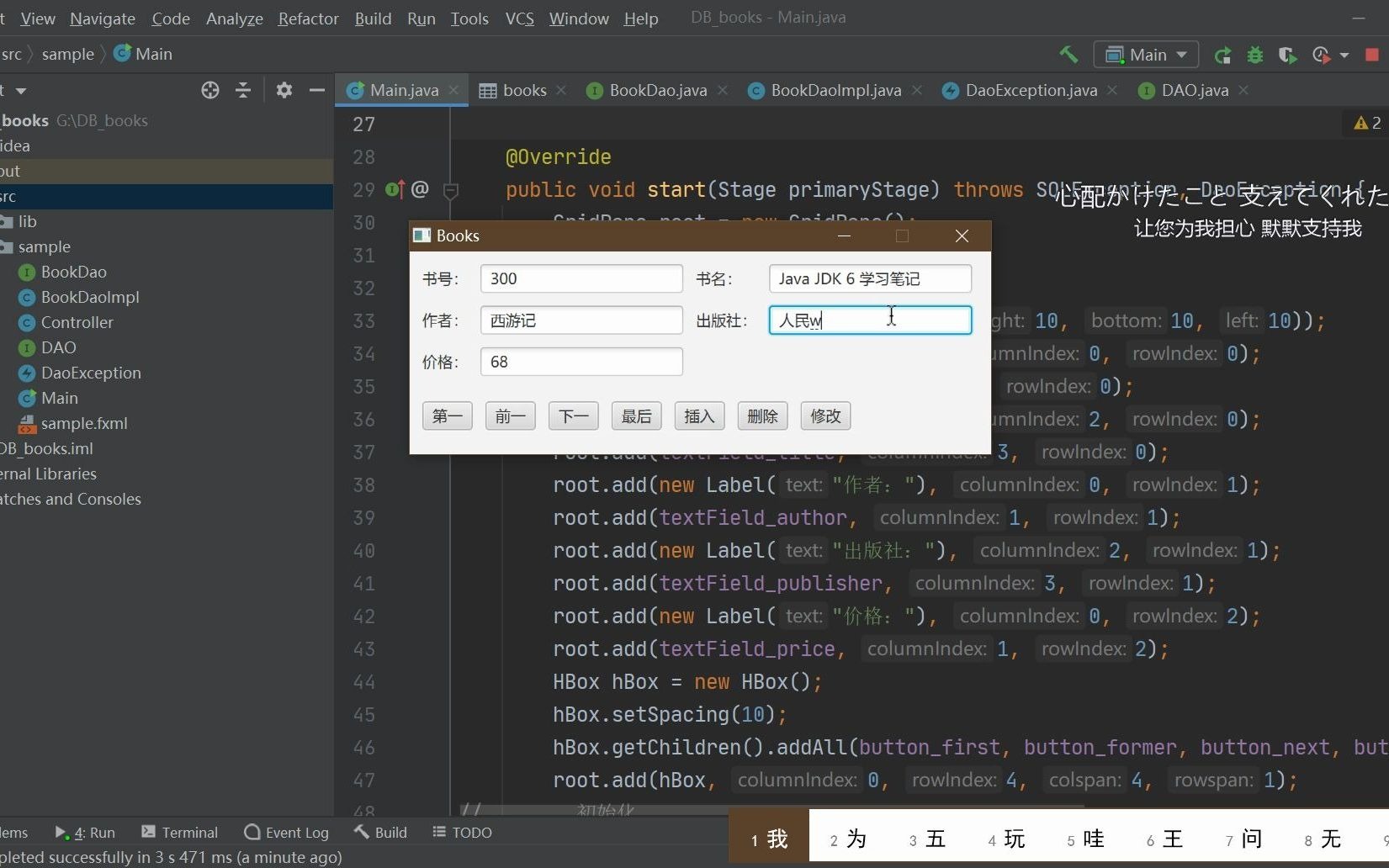Screen dimensions: 1389x868
Task: Open the Code menu
Action: click(171, 19)
